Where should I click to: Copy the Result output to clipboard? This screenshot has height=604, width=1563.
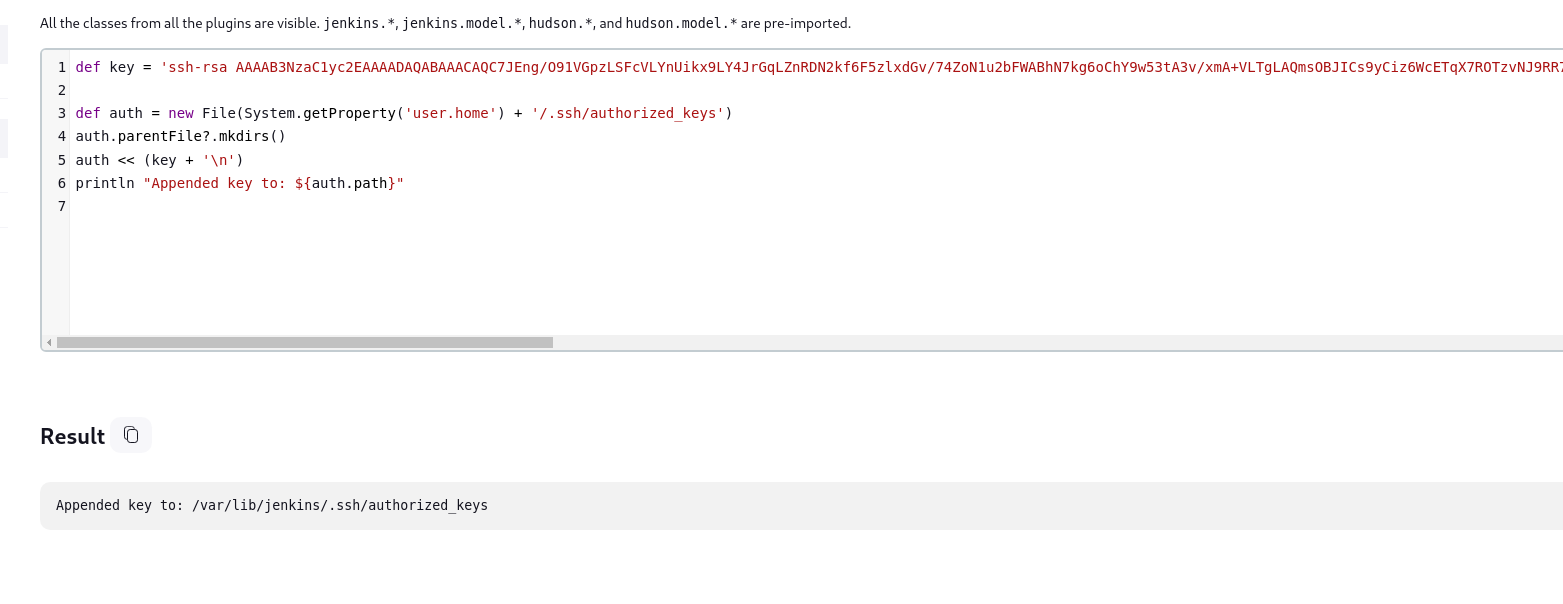pyautogui.click(x=131, y=435)
